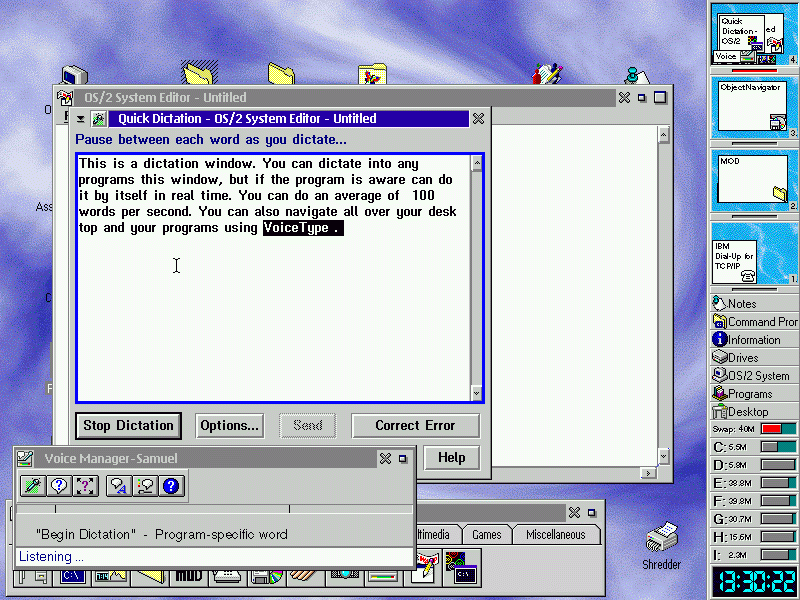Open Voice Manager help via blue question circle

coord(171,486)
